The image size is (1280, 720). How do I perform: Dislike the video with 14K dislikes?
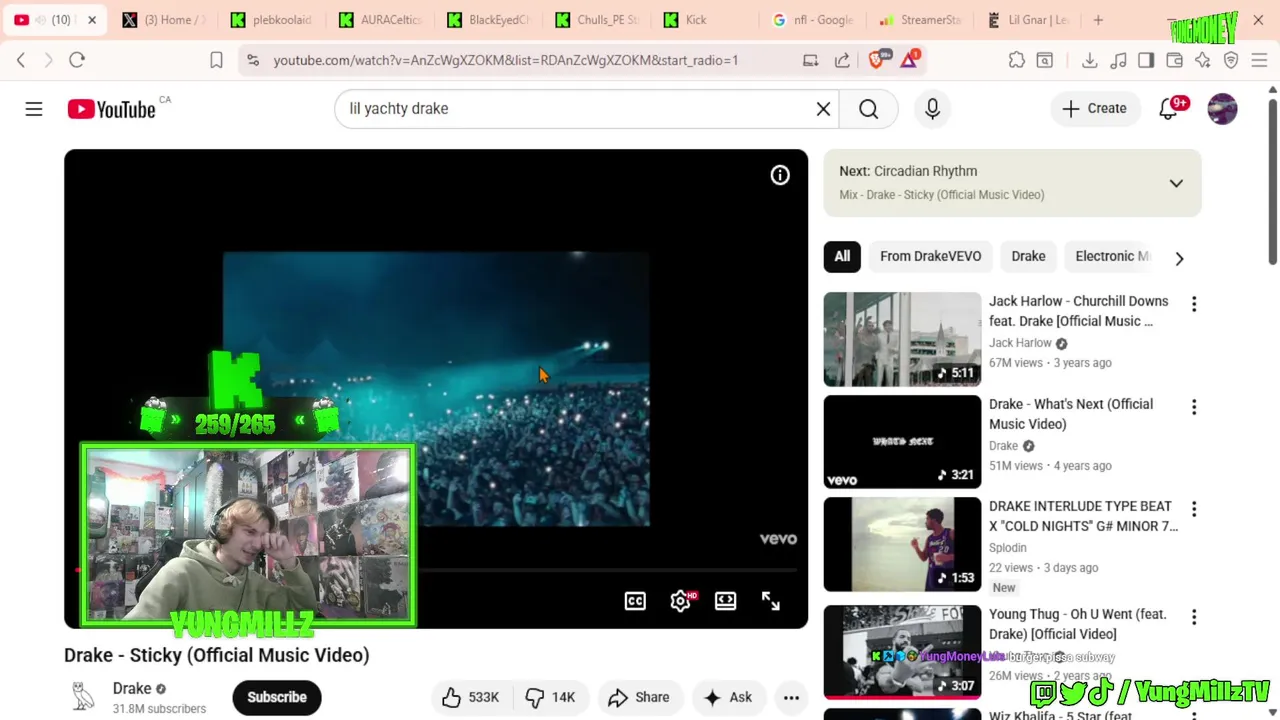coord(550,697)
